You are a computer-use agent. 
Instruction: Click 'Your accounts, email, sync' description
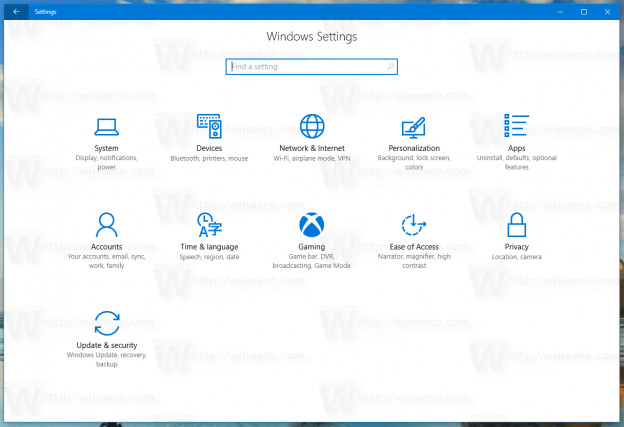click(x=106, y=261)
